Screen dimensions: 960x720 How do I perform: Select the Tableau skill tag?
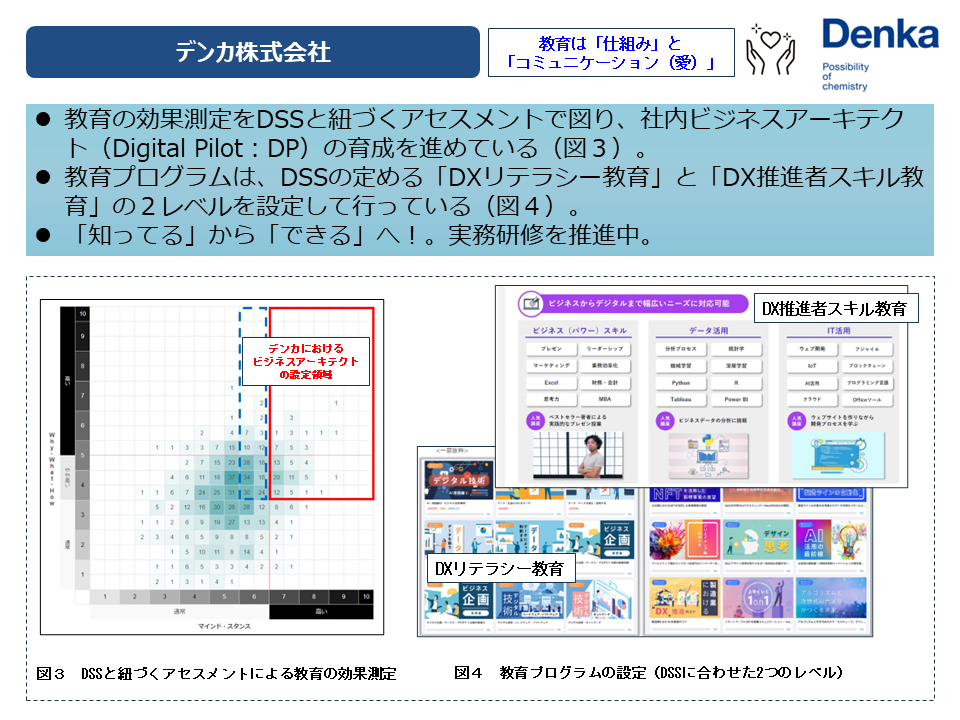[681, 399]
